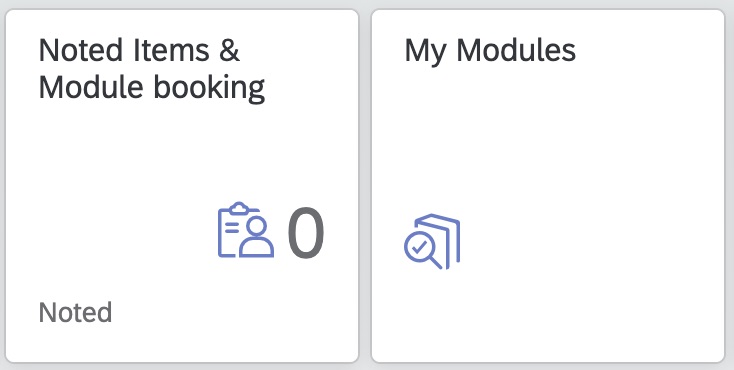Click the clipboard clip atop the icon
The height and width of the screenshot is (370, 734).
coord(239,207)
